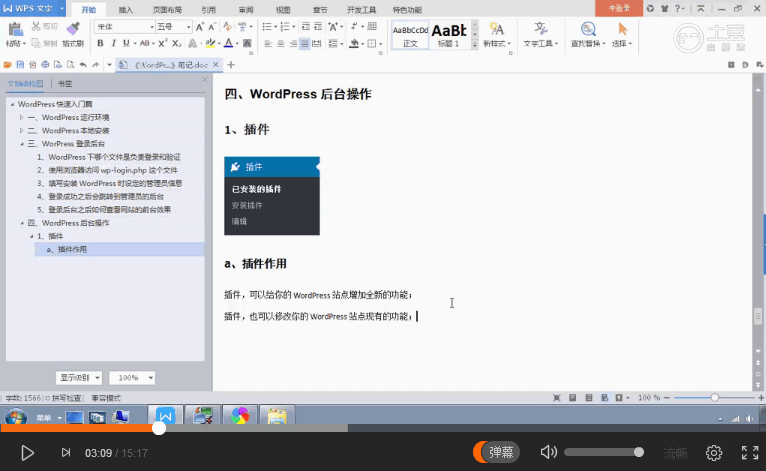Apply superscript X² formatting
This screenshot has width=766, height=471.
tap(163, 43)
